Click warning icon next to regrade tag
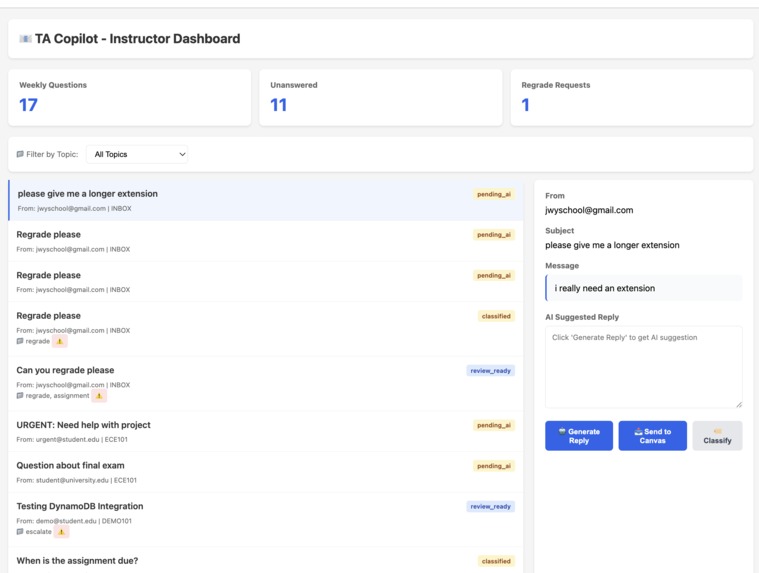Screen dimensions: 759x573 [x=60, y=341]
